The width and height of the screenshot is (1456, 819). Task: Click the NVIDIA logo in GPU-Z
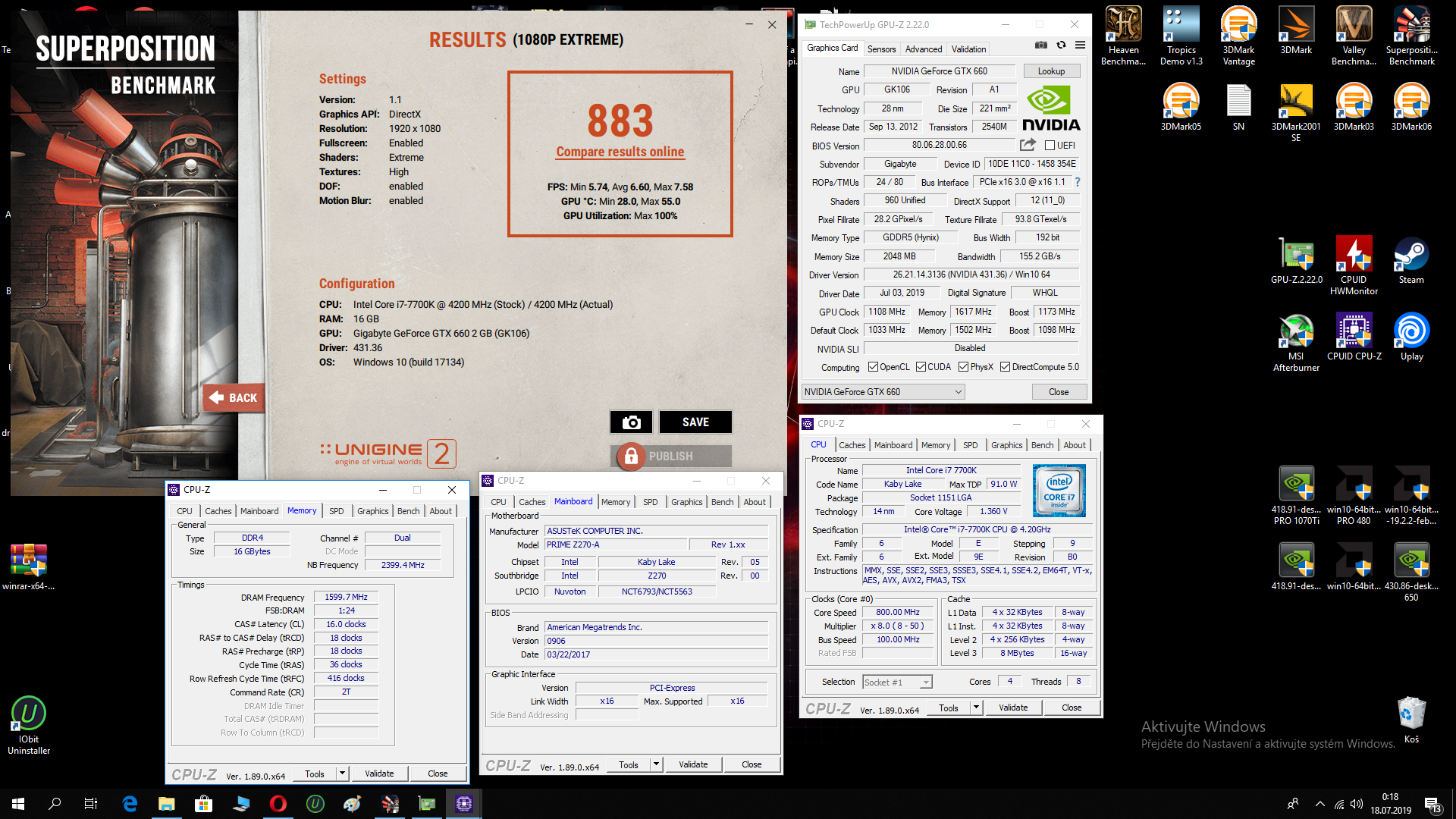(x=1051, y=109)
